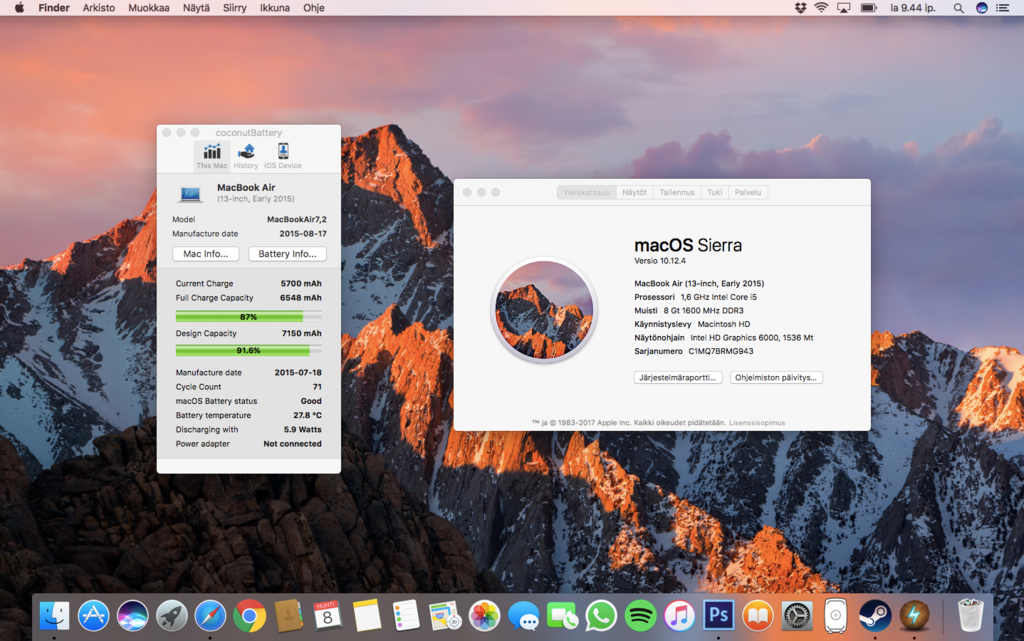Click the MacBook Air laptop icon in coconutBattery
Viewport: 1024px width, 641px height.
tap(190, 194)
